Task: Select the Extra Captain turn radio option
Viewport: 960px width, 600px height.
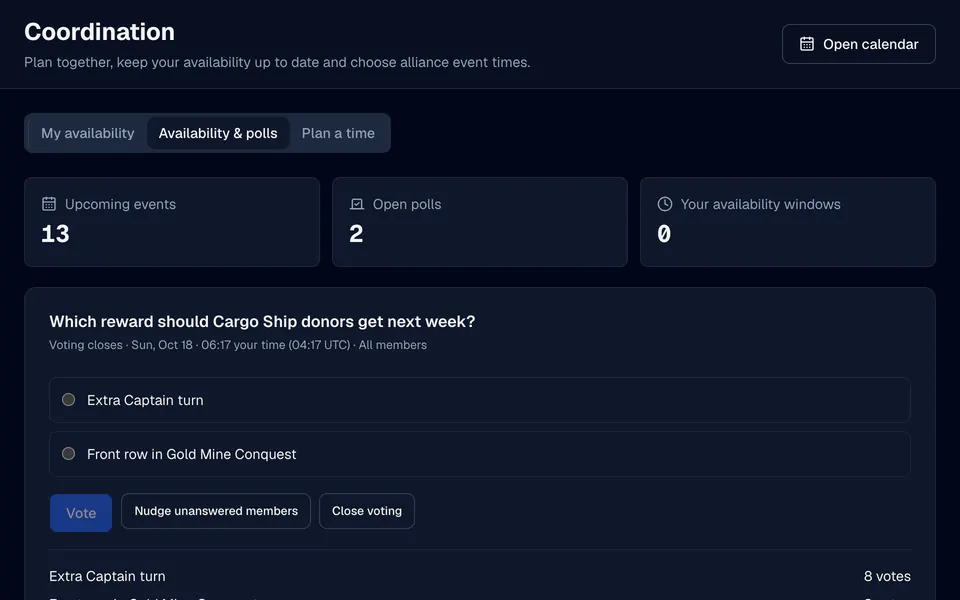Action: pos(69,400)
